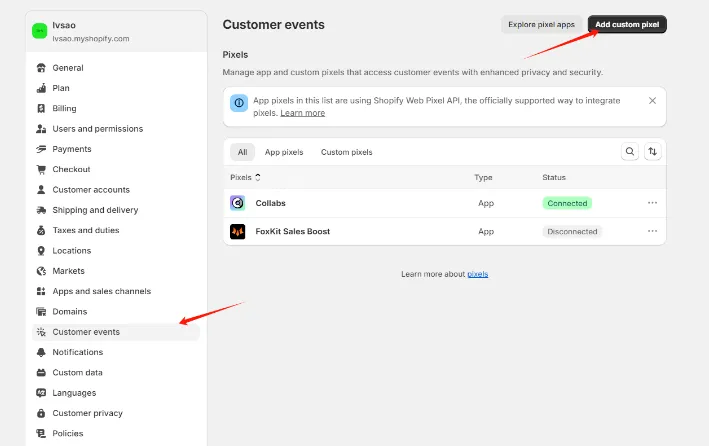Open Billing in the sidebar
This screenshot has width=709, height=446.
tap(116, 109)
